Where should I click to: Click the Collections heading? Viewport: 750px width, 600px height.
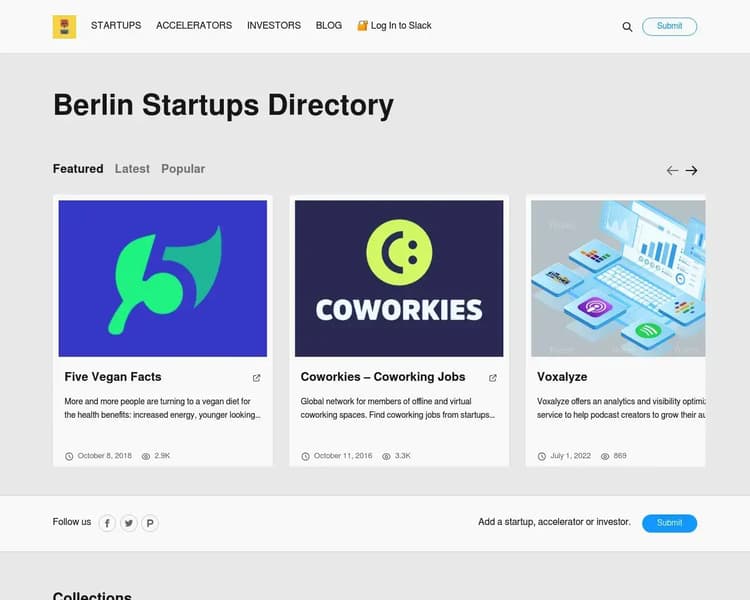(92, 595)
